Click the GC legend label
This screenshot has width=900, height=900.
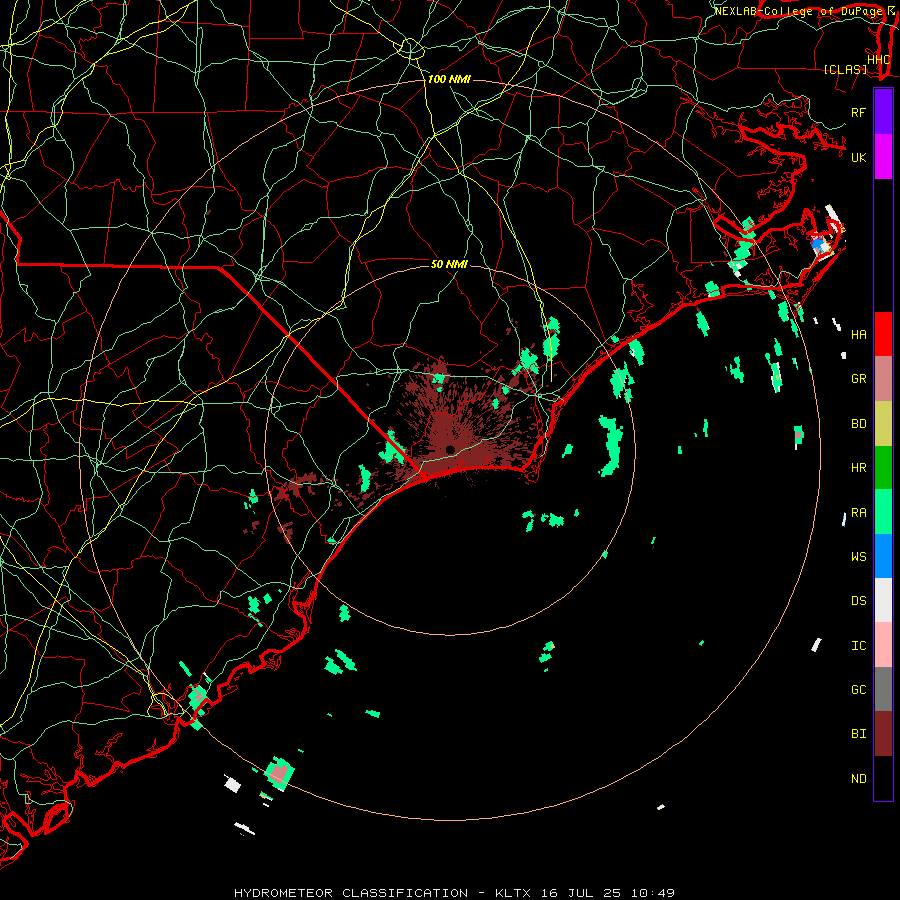click(x=858, y=689)
